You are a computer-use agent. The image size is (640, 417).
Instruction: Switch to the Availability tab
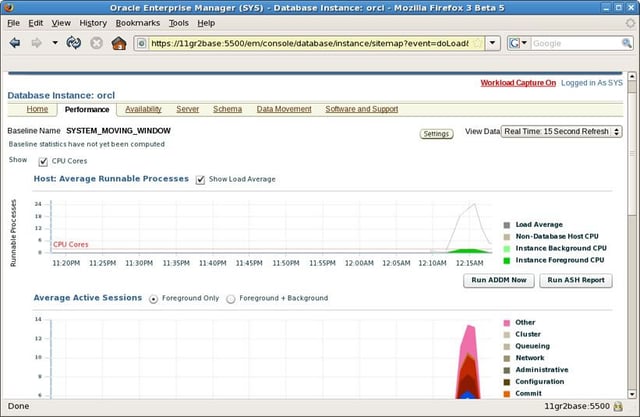point(143,109)
